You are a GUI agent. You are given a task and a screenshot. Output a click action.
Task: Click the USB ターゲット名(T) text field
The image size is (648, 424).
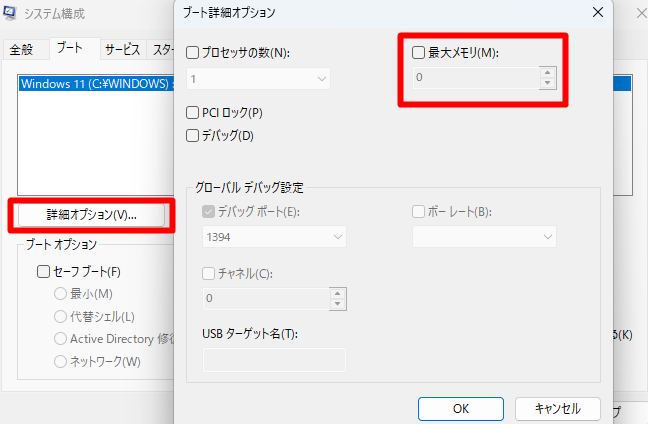[x=274, y=360]
